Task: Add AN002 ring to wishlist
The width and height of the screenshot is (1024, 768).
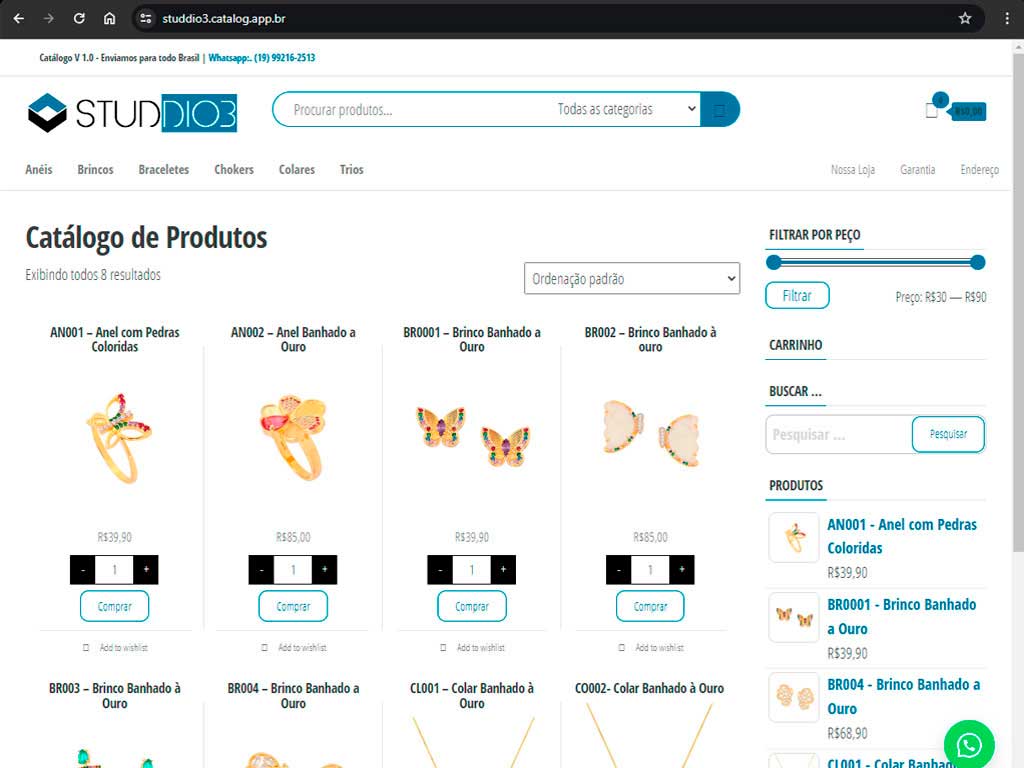Action: pos(293,648)
